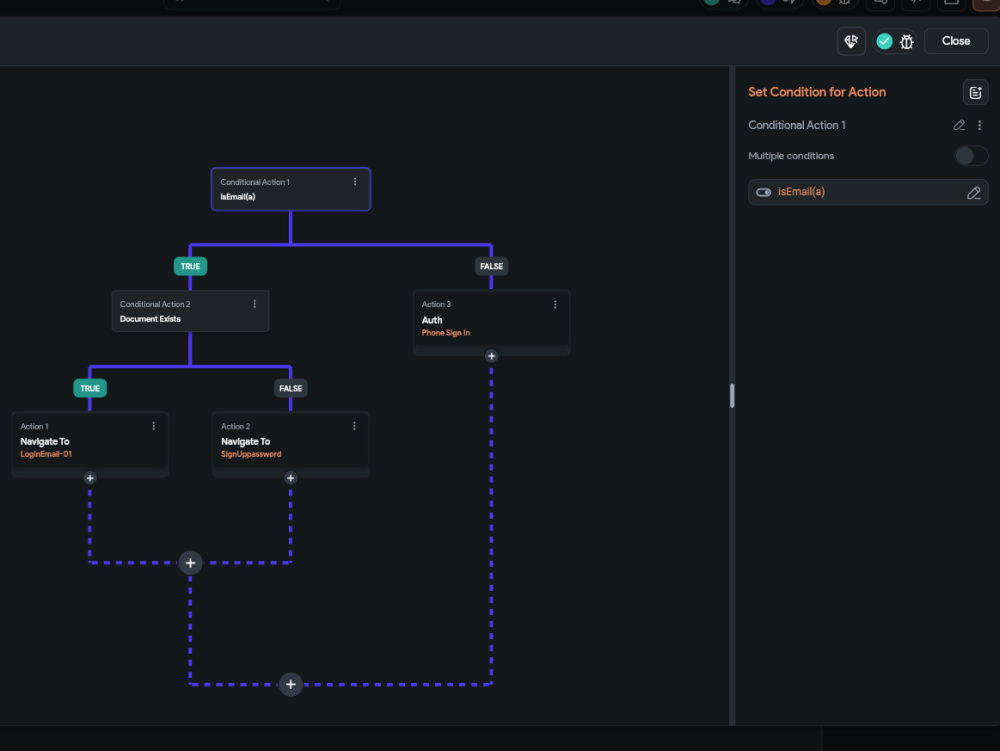
Task: Open three-dot menu on Conditional Action 2 node
Action: [254, 303]
